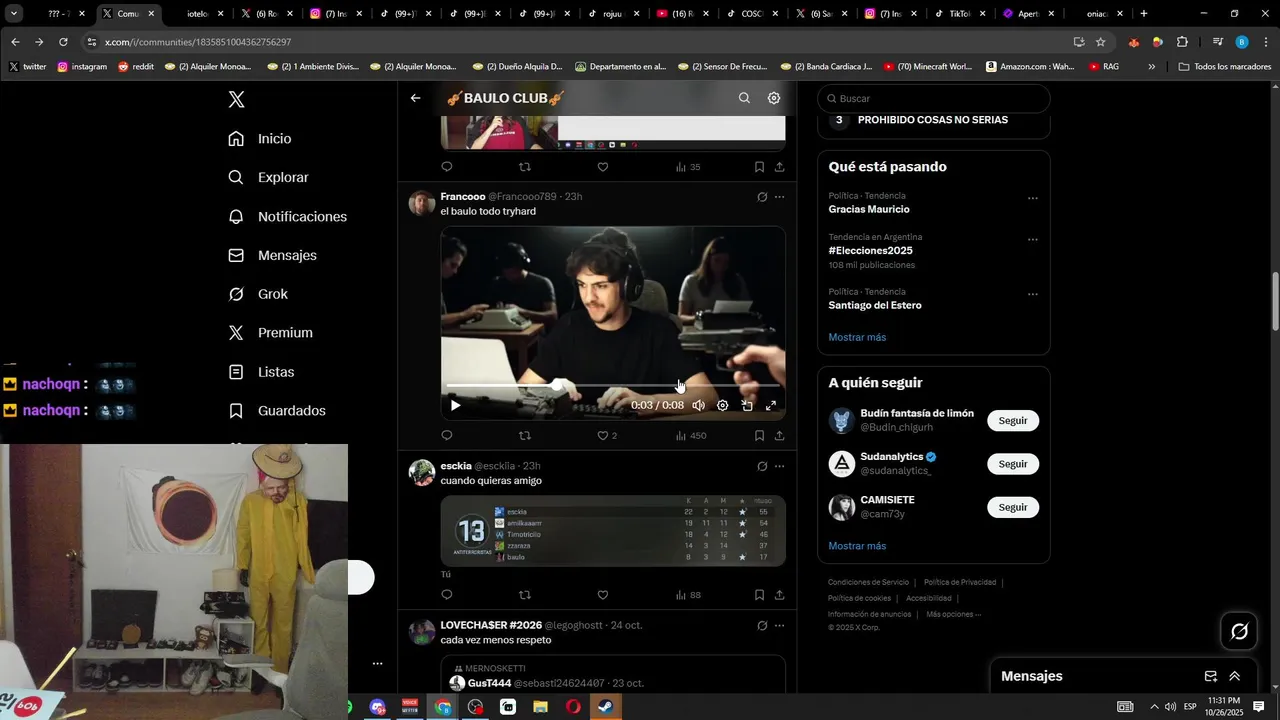Open options for Gracias Mauricio trend
Viewport: 1280px width, 720px height.
1033,199
